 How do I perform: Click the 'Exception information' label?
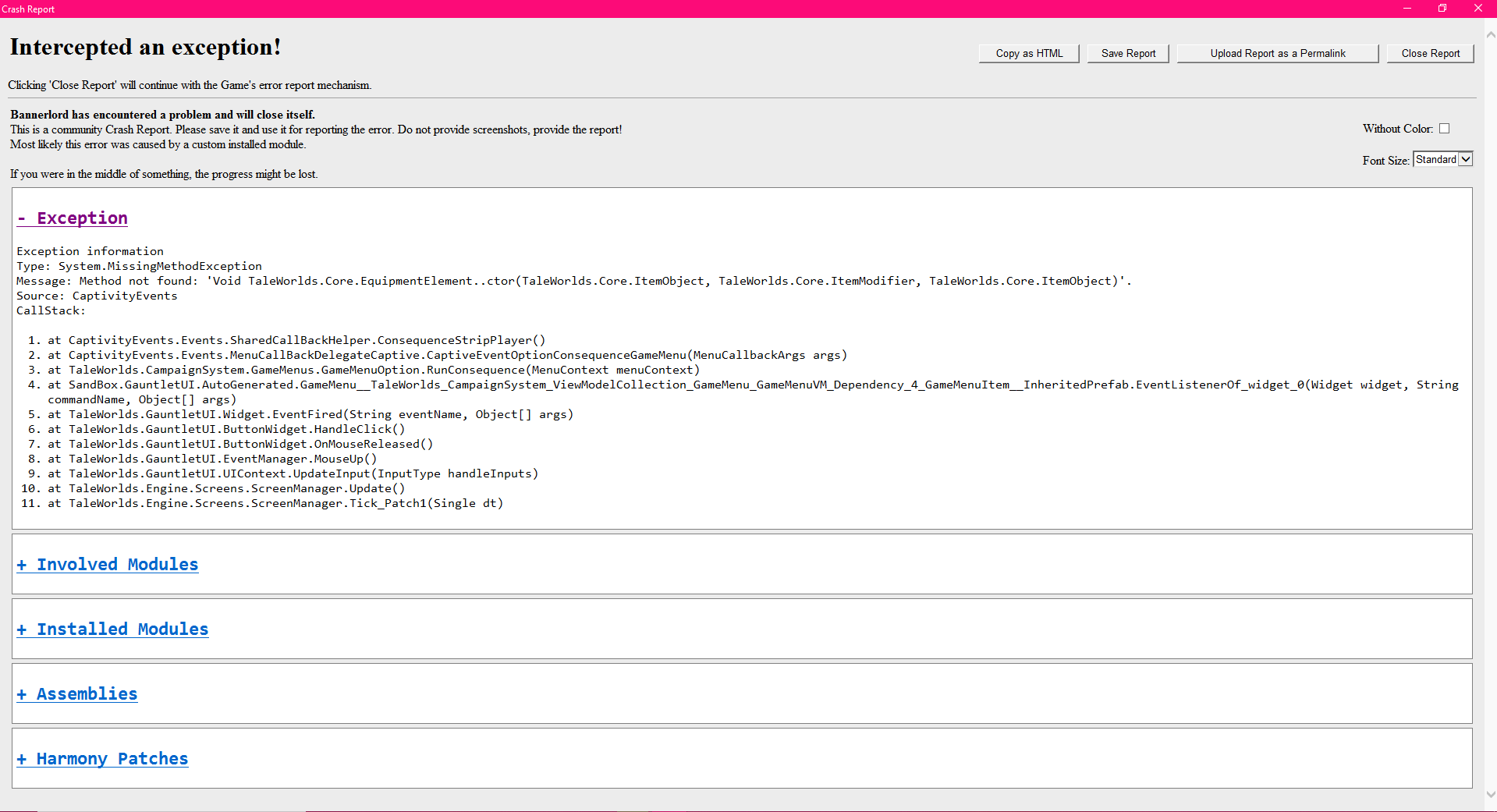[x=90, y=251]
